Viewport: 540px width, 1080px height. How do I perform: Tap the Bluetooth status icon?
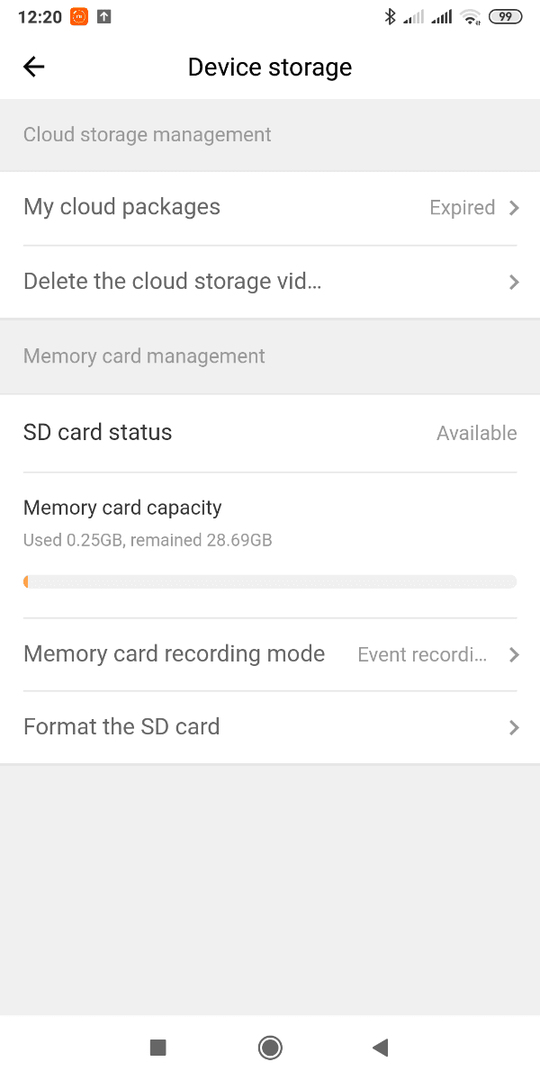(390, 17)
